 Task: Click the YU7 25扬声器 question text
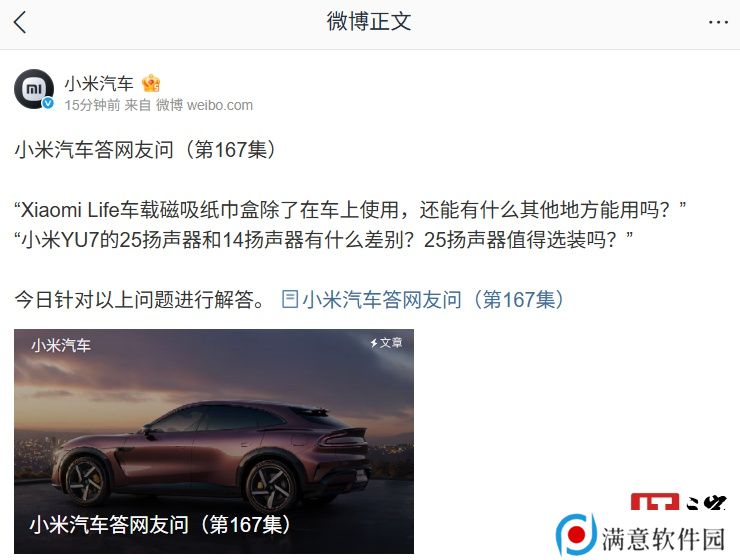(324, 240)
